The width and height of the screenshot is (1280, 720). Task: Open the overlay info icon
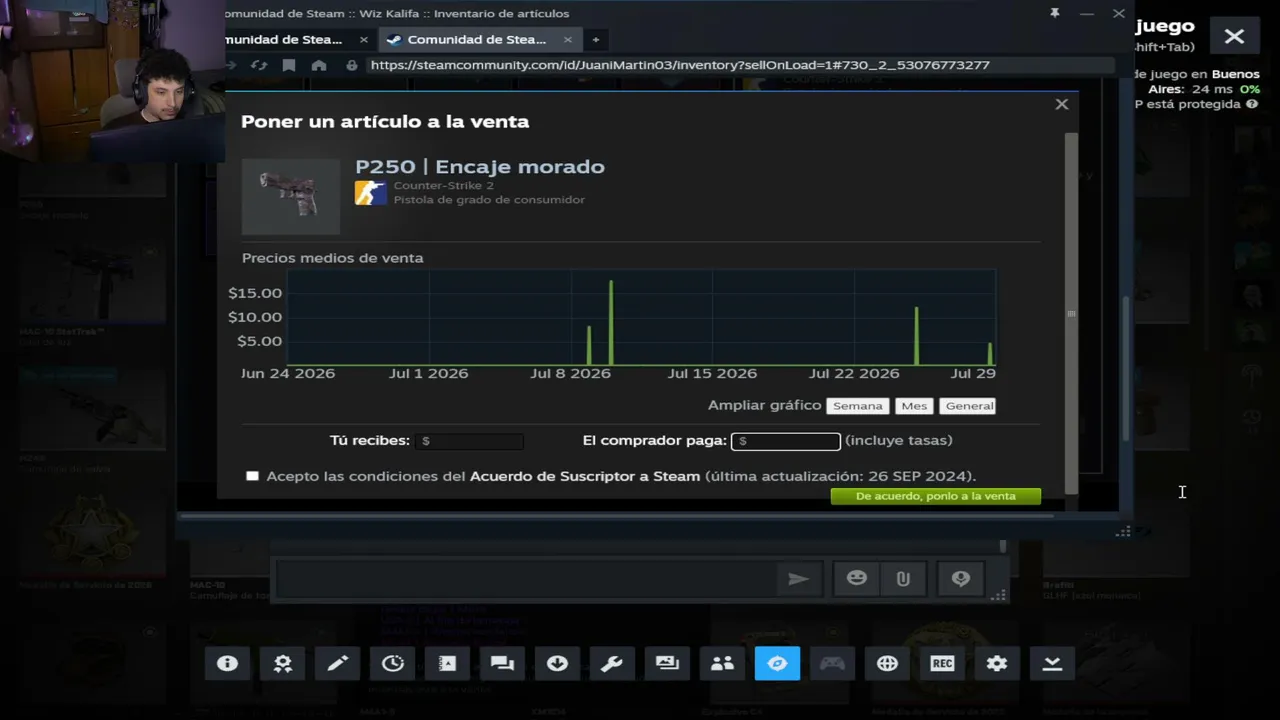pyautogui.click(x=227, y=663)
